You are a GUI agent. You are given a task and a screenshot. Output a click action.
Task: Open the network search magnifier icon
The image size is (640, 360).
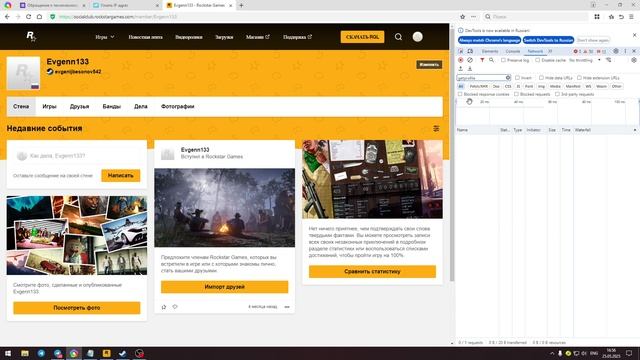pos(491,60)
